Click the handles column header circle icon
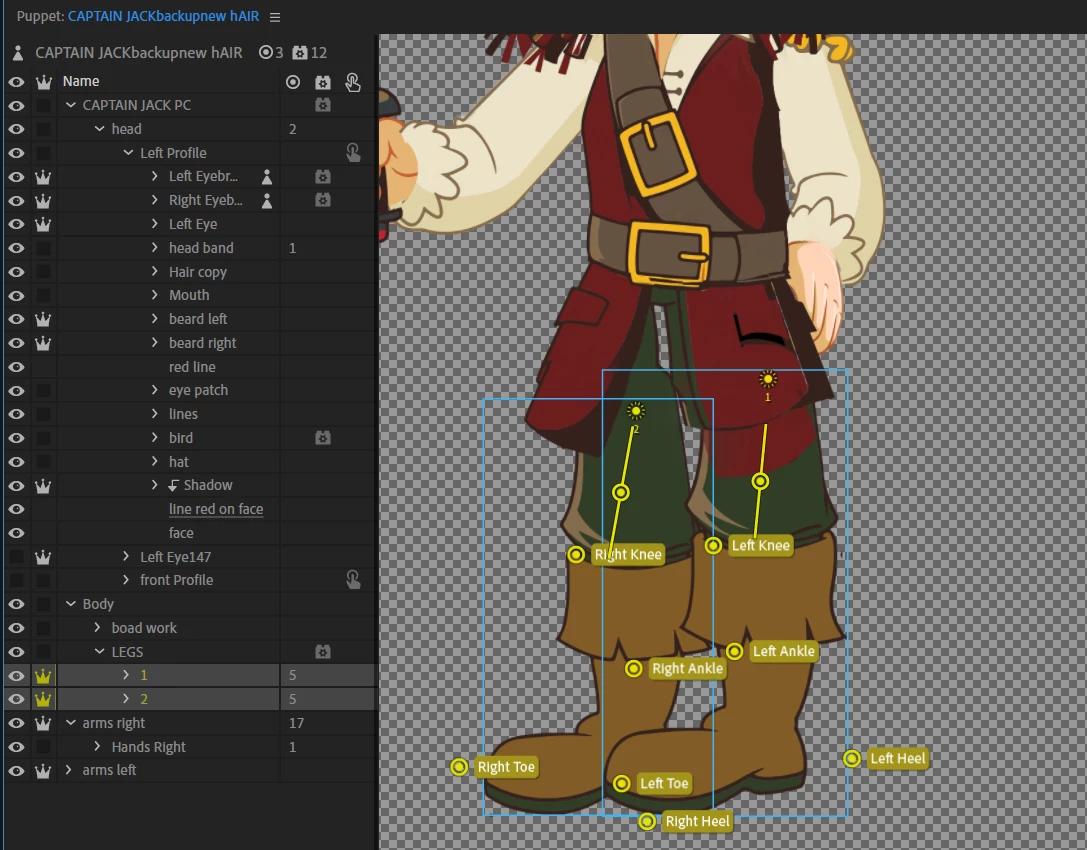Screen dimensions: 1087x850 click(x=293, y=83)
